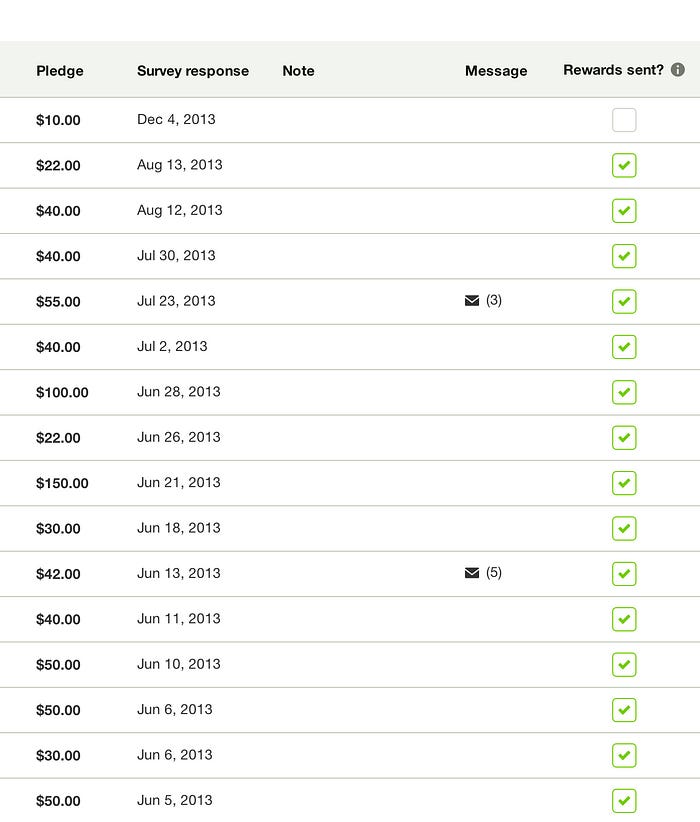Open the message envelope on the $42.00 pledge row

(x=471, y=573)
